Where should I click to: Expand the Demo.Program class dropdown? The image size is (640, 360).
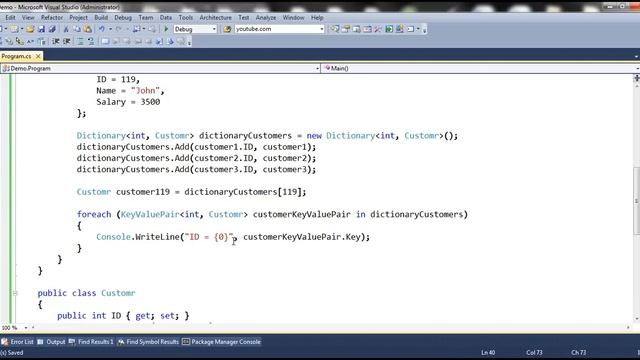[x=318, y=69]
